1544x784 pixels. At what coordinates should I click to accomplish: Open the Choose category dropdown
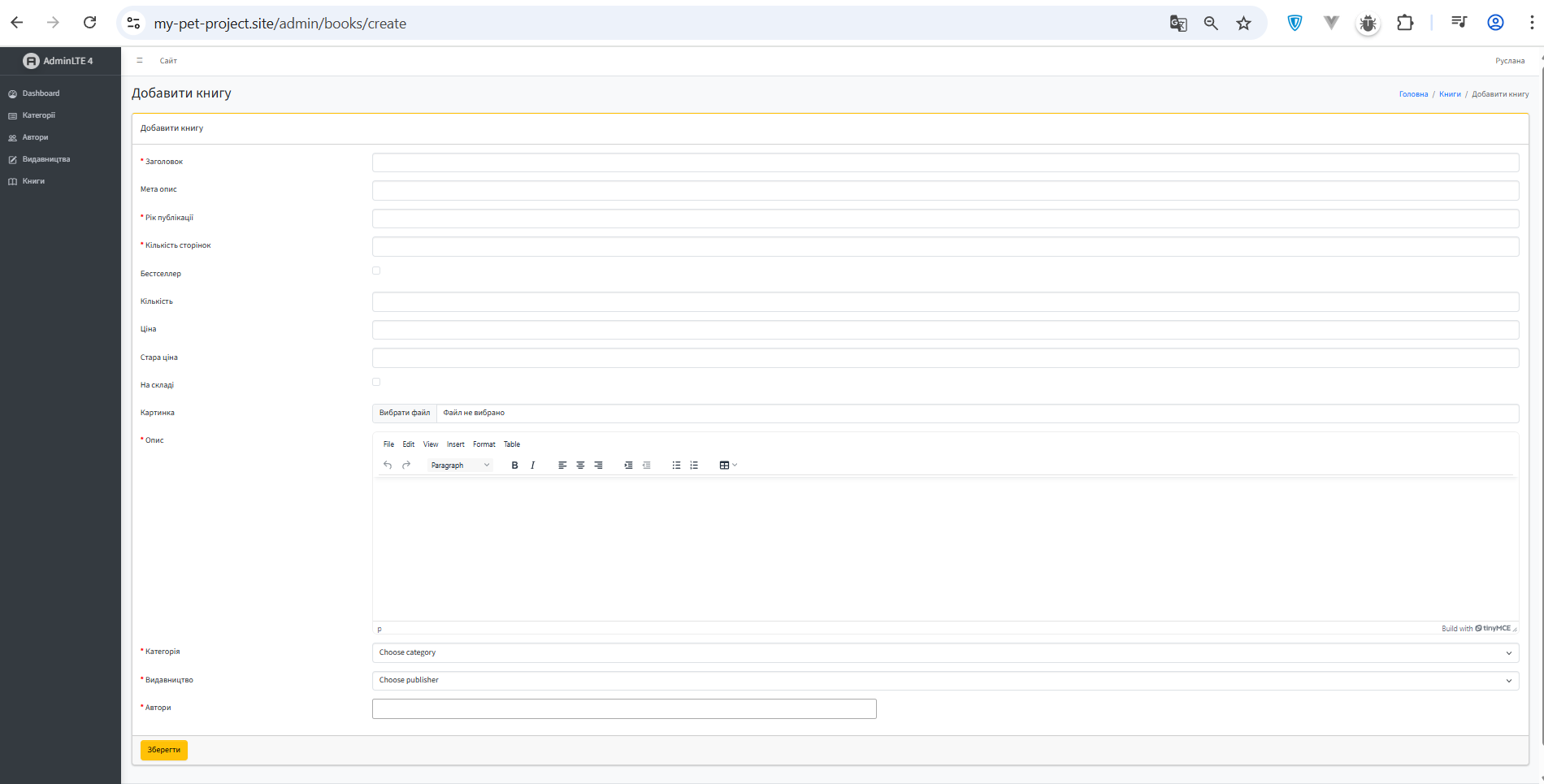click(945, 652)
